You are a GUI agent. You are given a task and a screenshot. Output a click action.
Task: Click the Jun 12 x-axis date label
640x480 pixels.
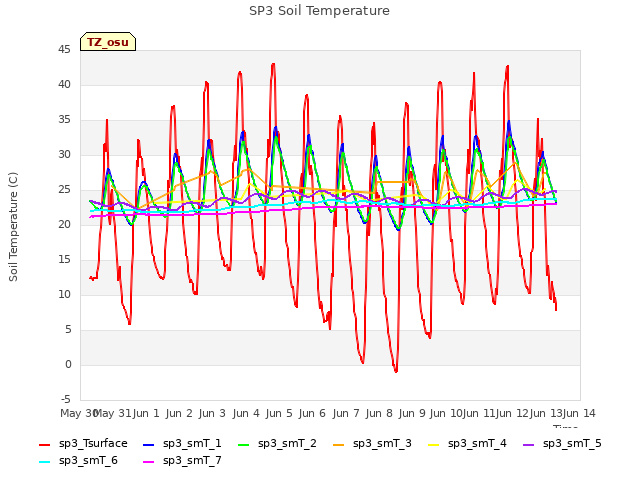click(513, 413)
